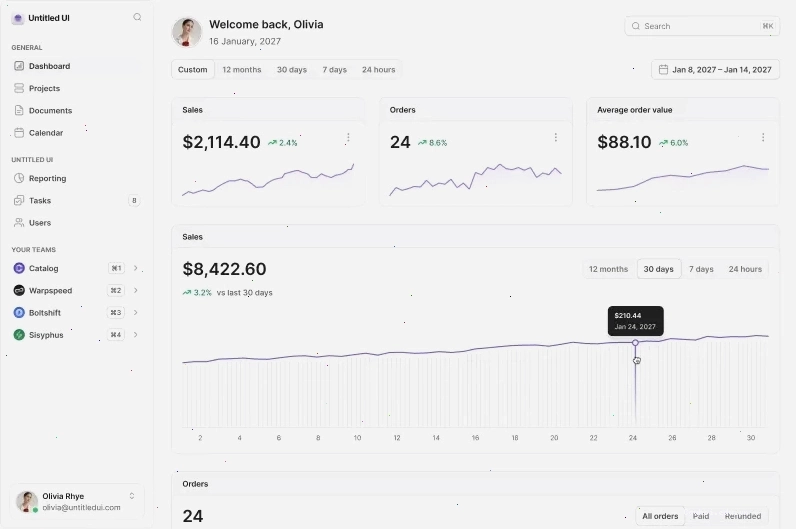Open the Reporting section
The image size is (796, 529).
76,178
